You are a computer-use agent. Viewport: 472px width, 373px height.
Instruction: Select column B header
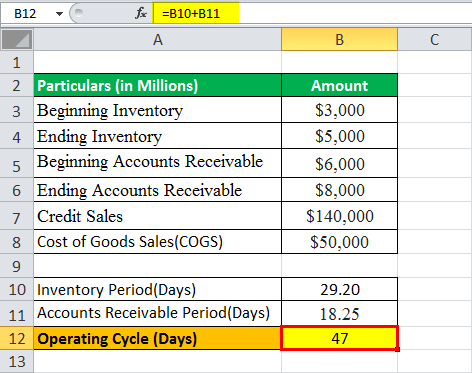click(339, 40)
